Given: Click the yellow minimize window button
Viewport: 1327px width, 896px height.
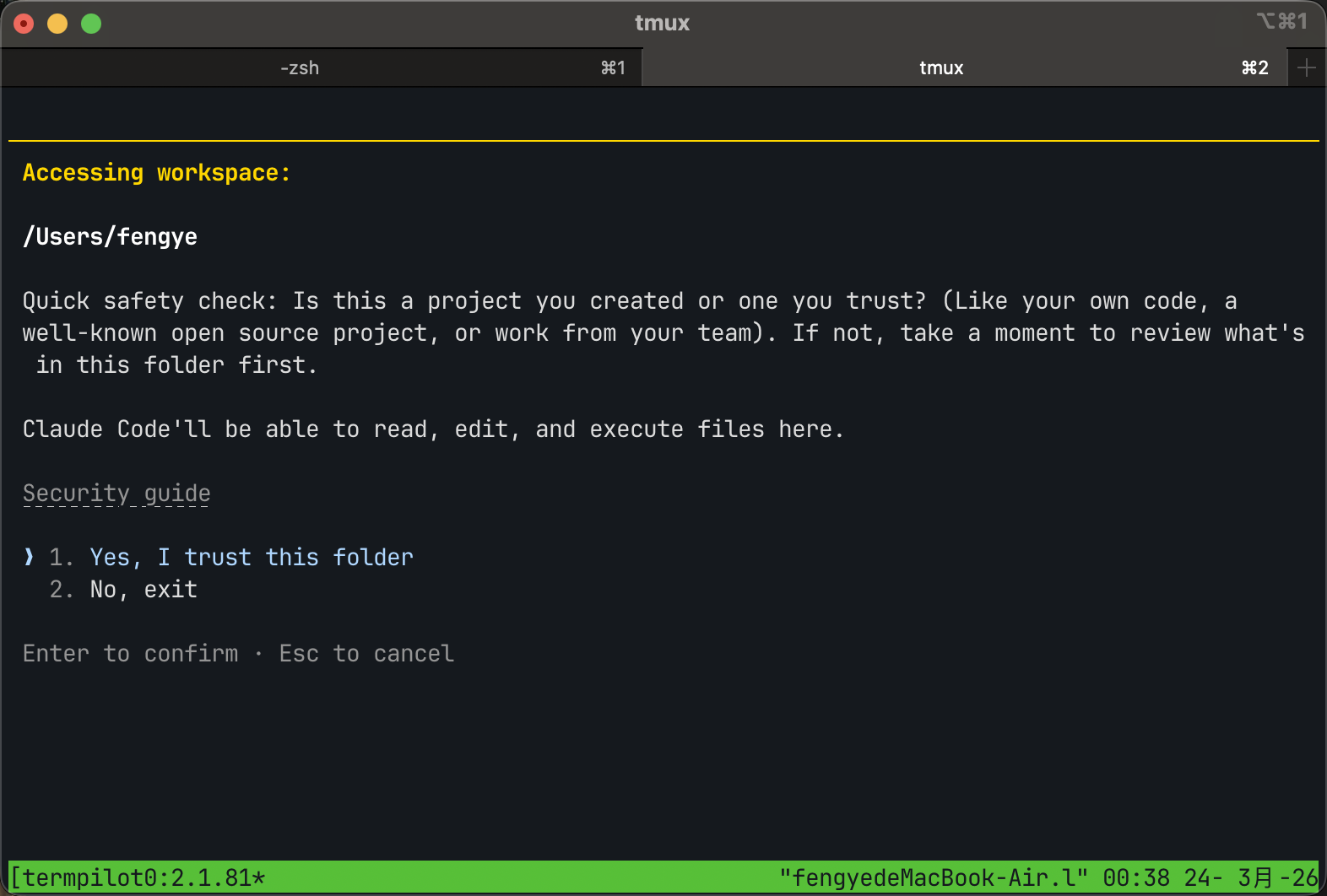Looking at the screenshot, I should (x=57, y=24).
